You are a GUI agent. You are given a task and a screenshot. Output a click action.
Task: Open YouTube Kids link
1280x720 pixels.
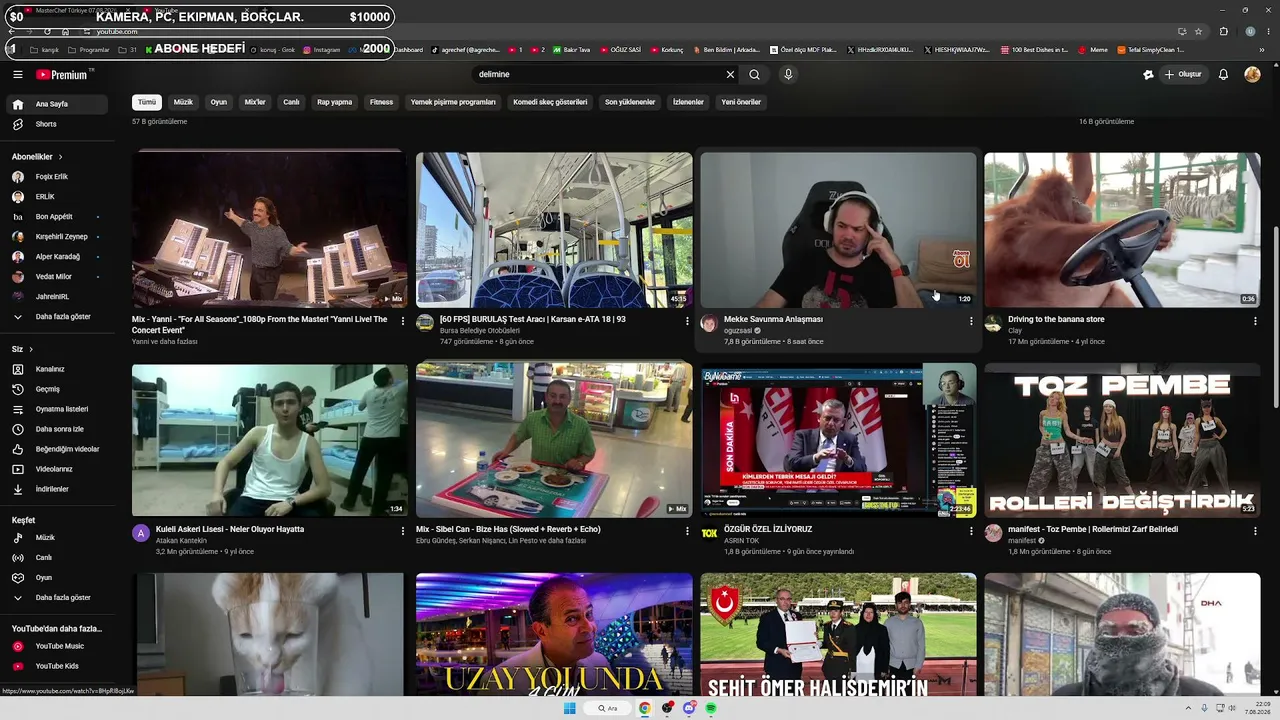click(x=57, y=666)
